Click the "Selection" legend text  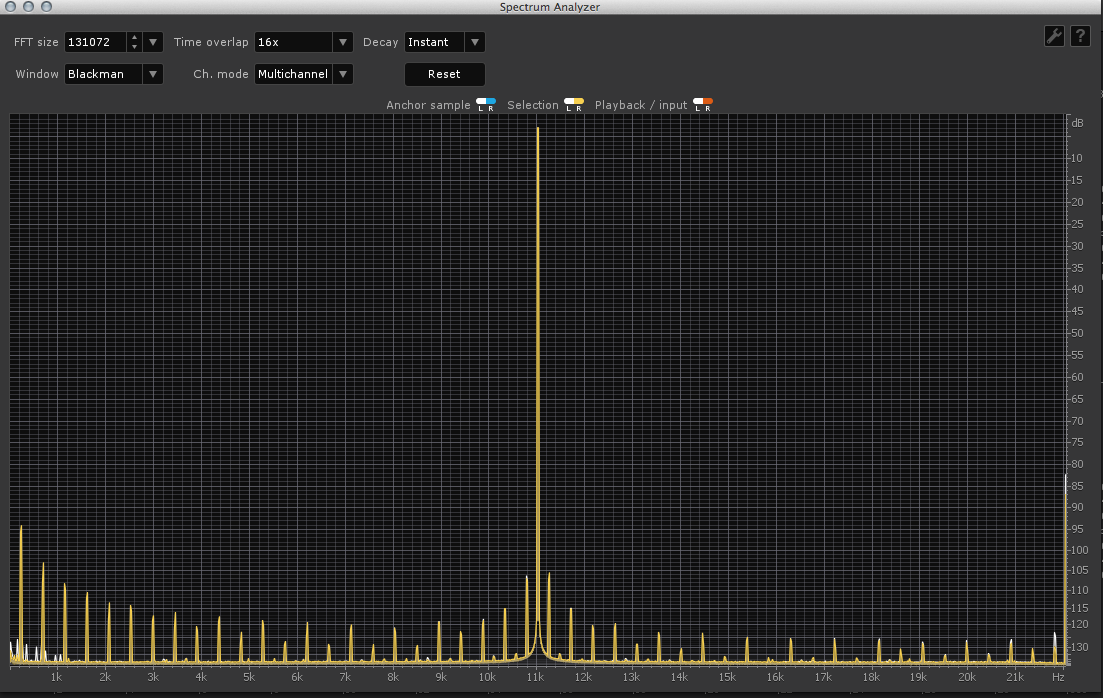(533, 105)
